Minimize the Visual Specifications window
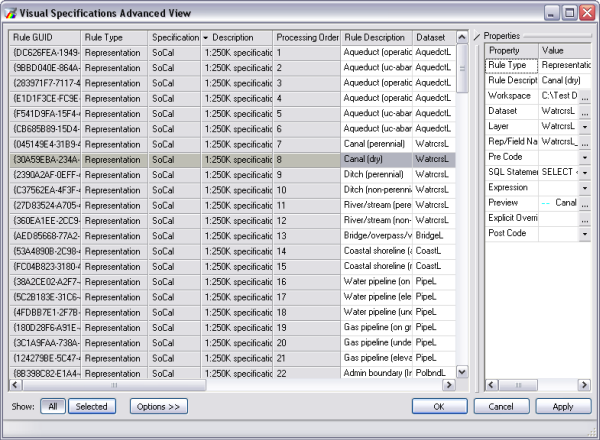The image size is (600, 440). [551, 13]
